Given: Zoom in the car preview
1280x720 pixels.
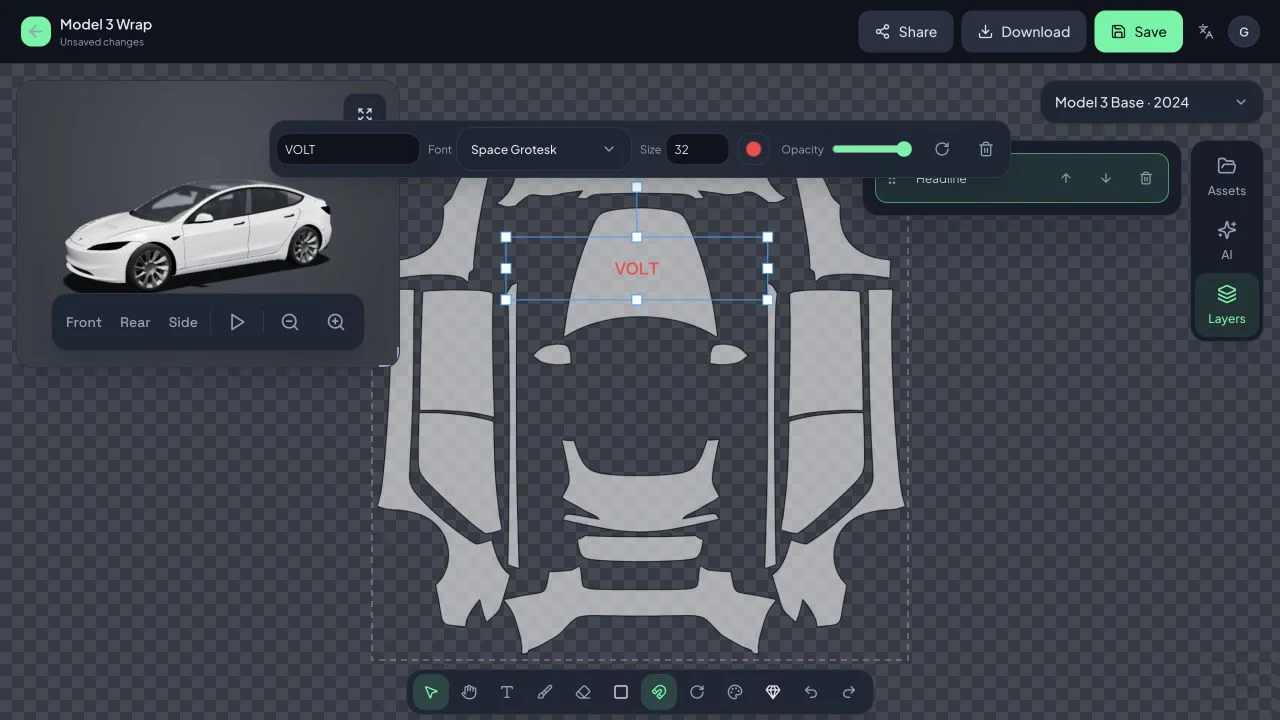Looking at the screenshot, I should [336, 322].
